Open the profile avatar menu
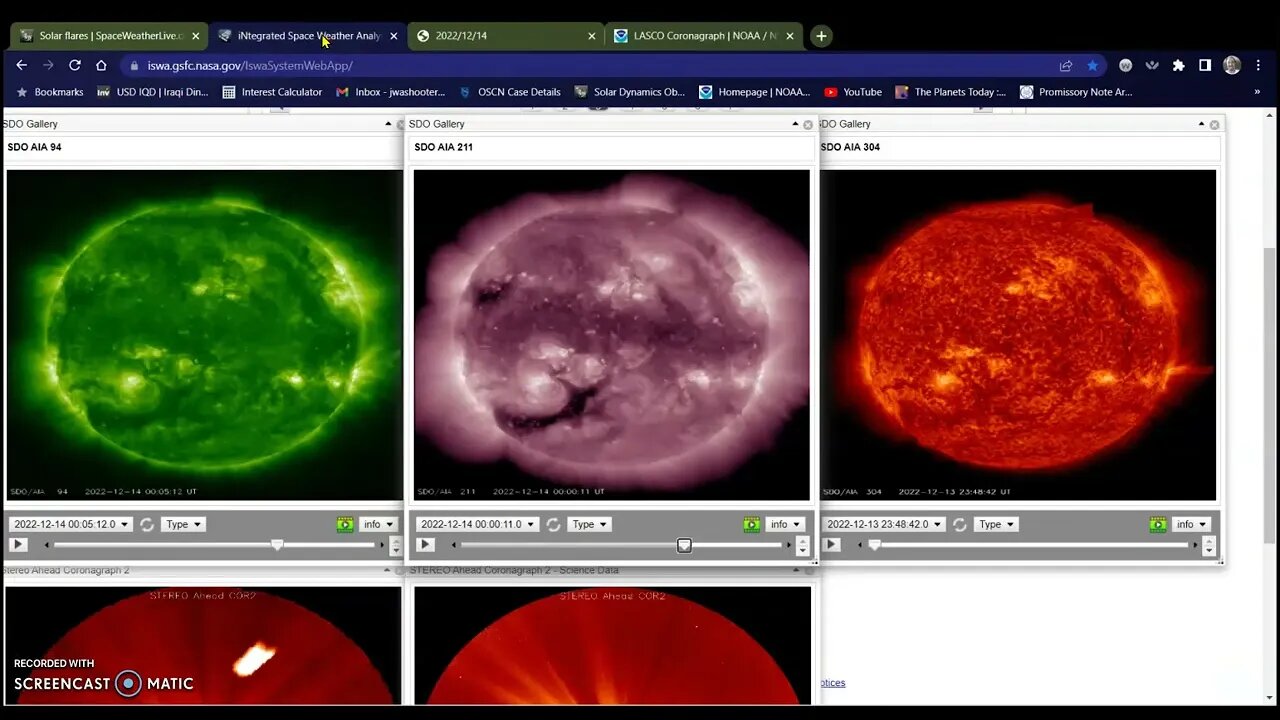Screen dimensions: 1280x720 coord(1232,65)
